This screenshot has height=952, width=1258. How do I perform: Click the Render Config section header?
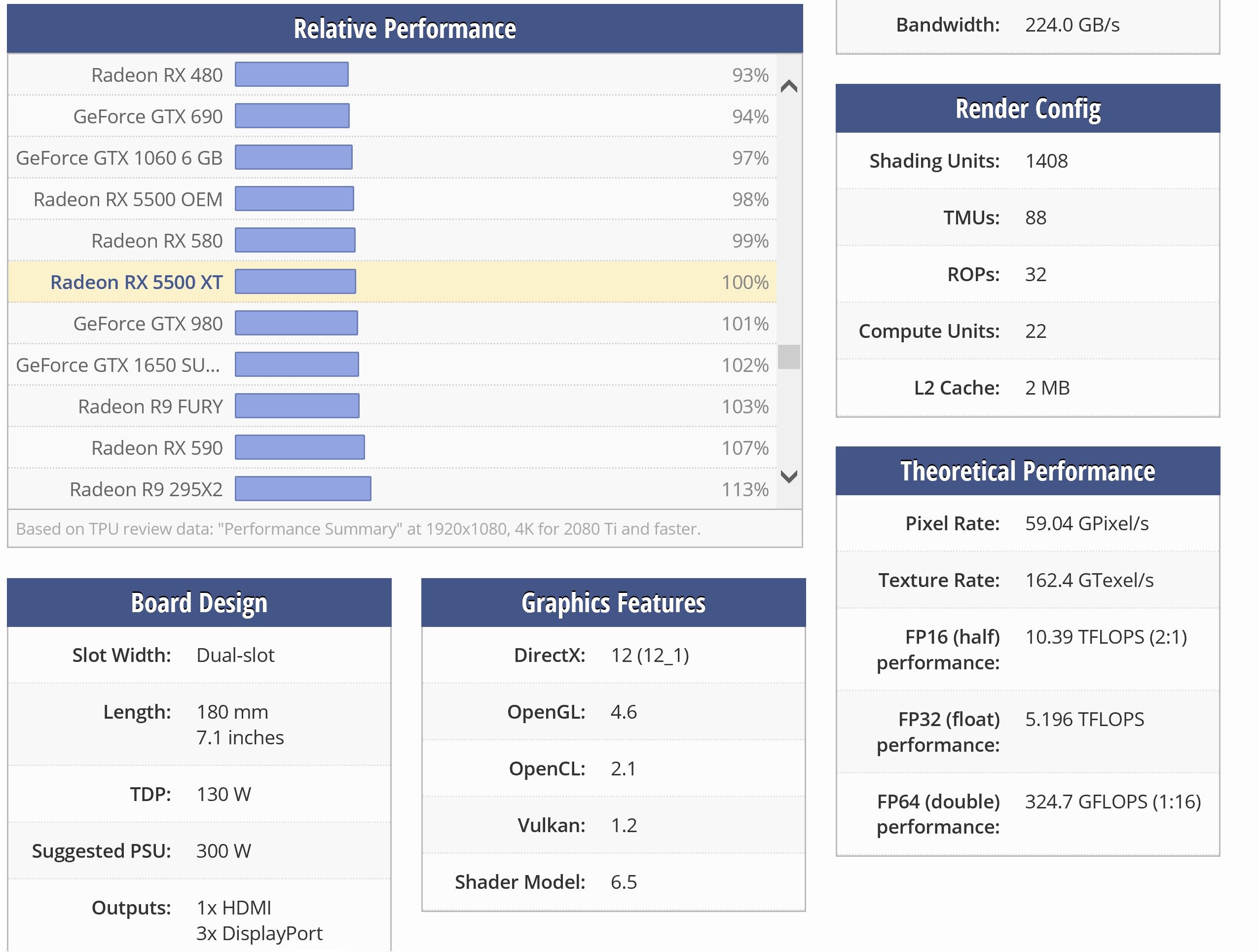pyautogui.click(x=1027, y=109)
